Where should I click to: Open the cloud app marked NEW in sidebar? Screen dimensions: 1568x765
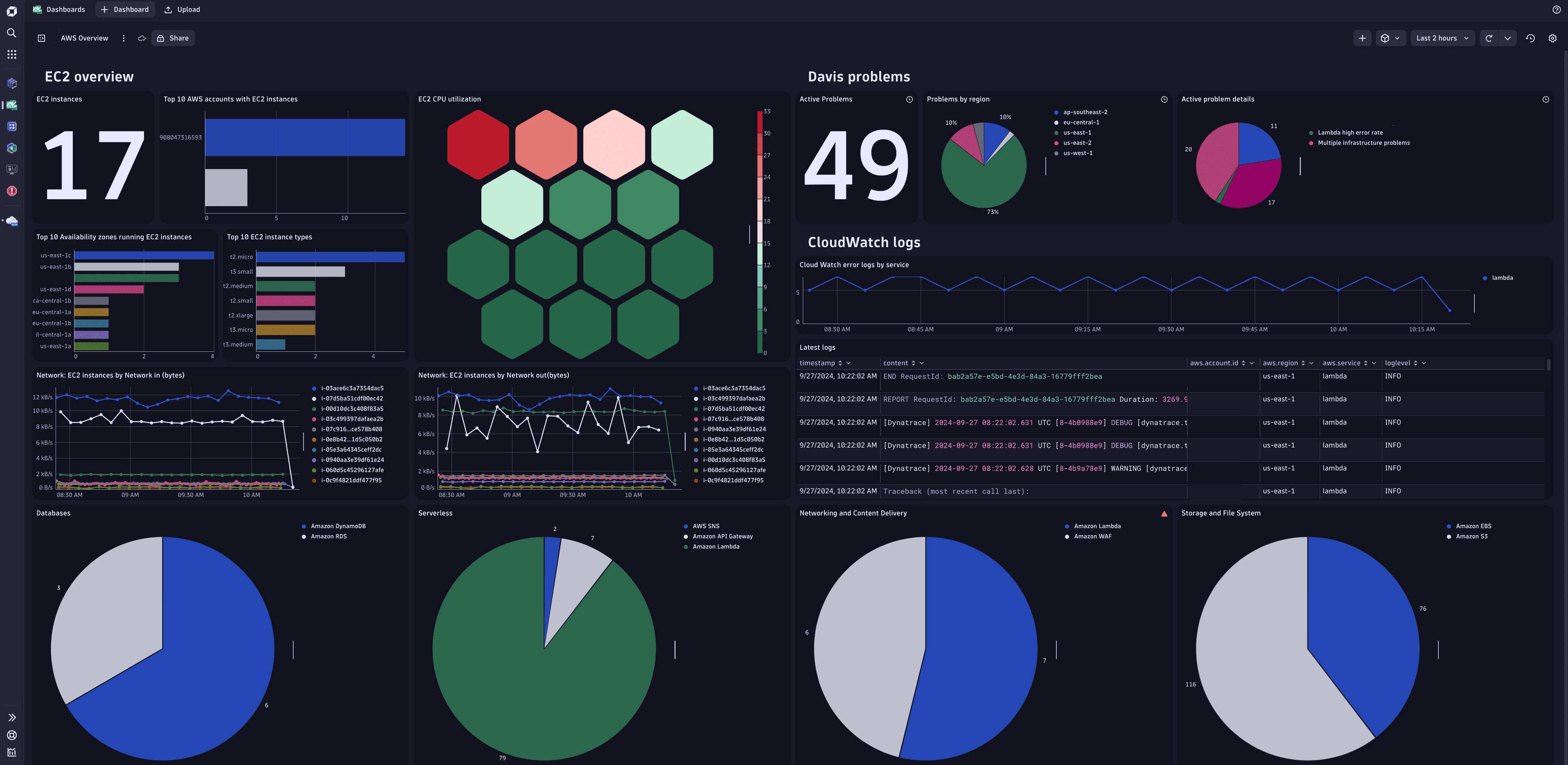pos(11,220)
